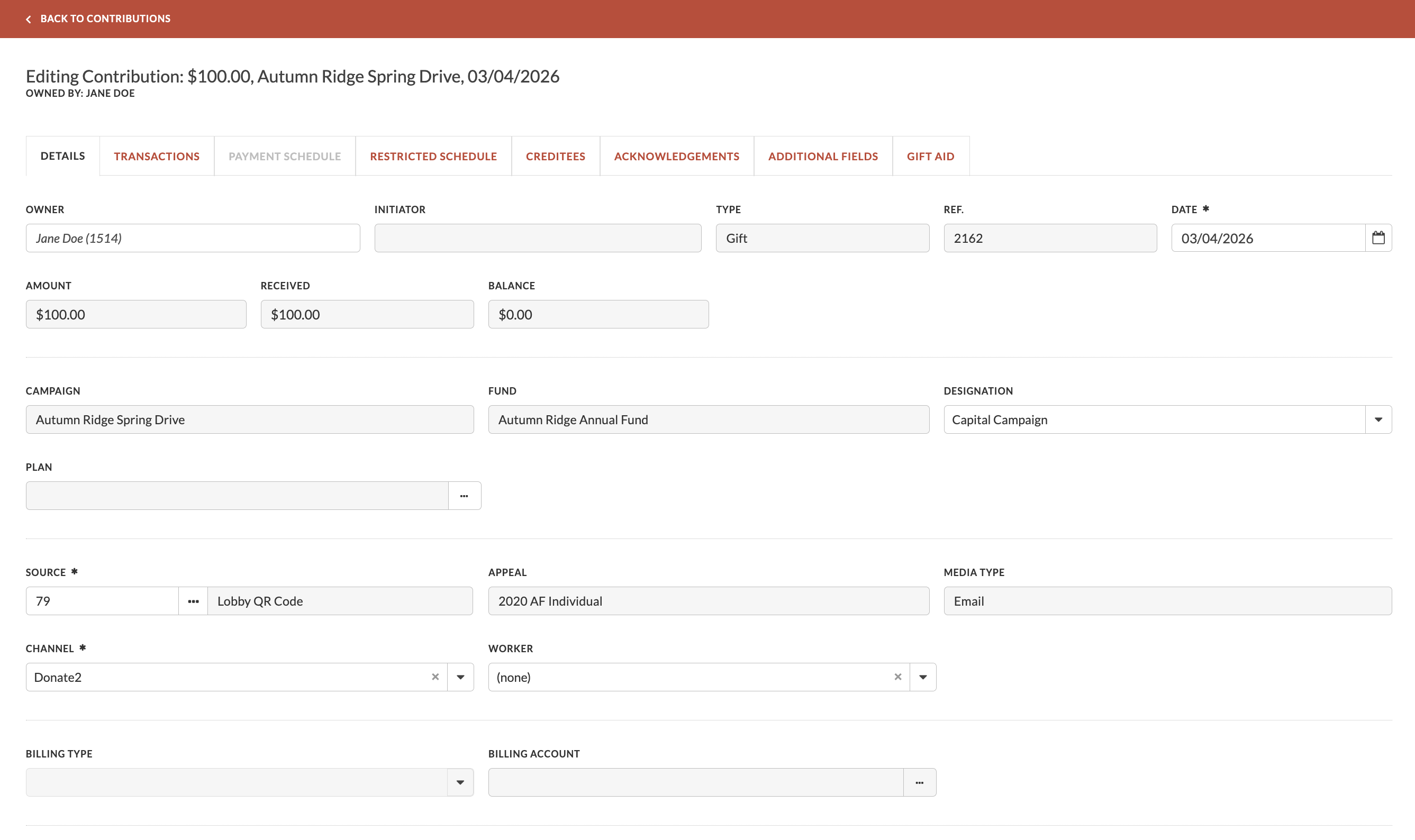Click the Owner field Jane Doe (1514)
Image resolution: width=1415 pixels, height=840 pixels.
tap(193, 238)
